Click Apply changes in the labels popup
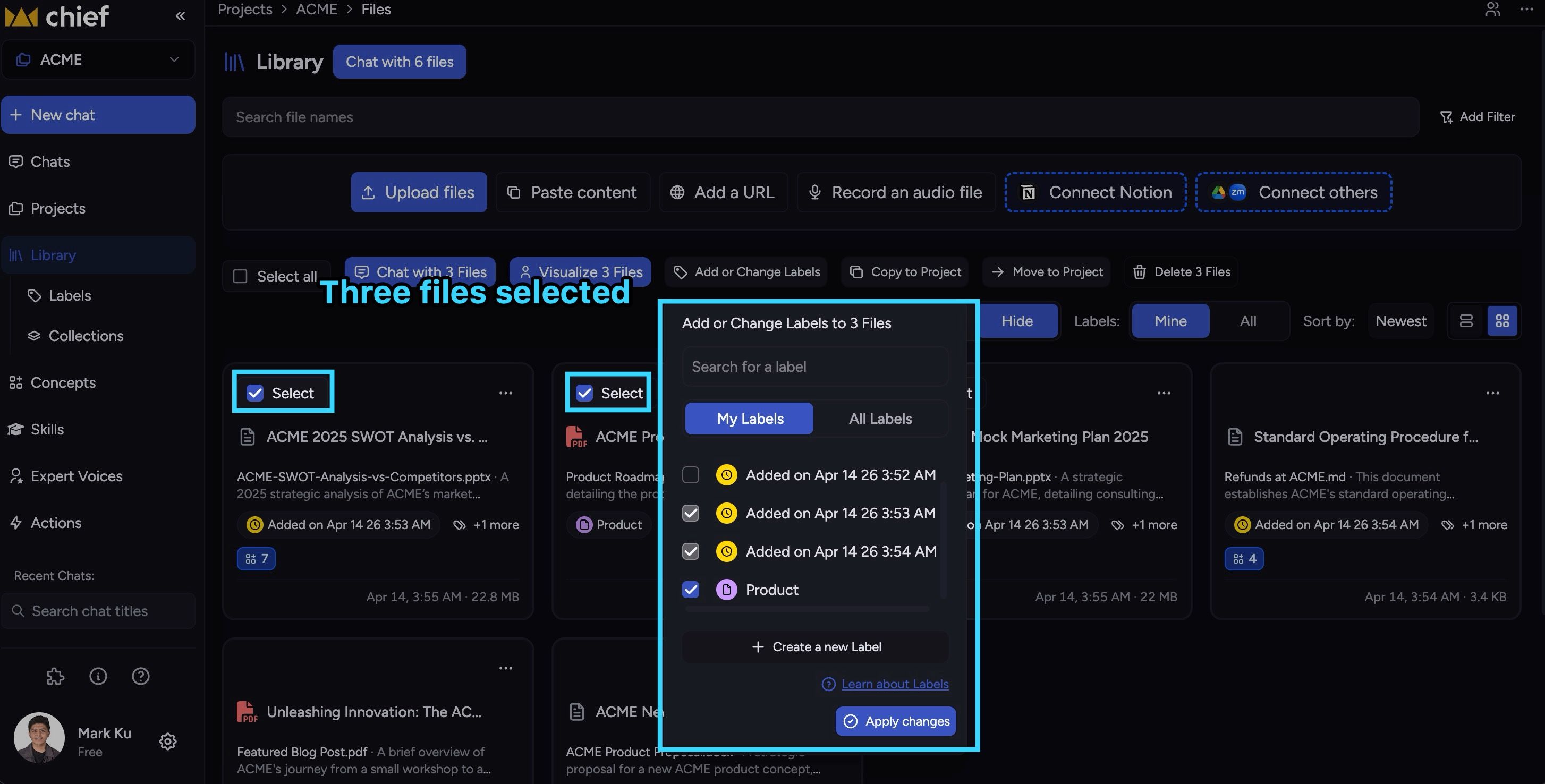This screenshot has width=1545, height=784. pos(895,721)
